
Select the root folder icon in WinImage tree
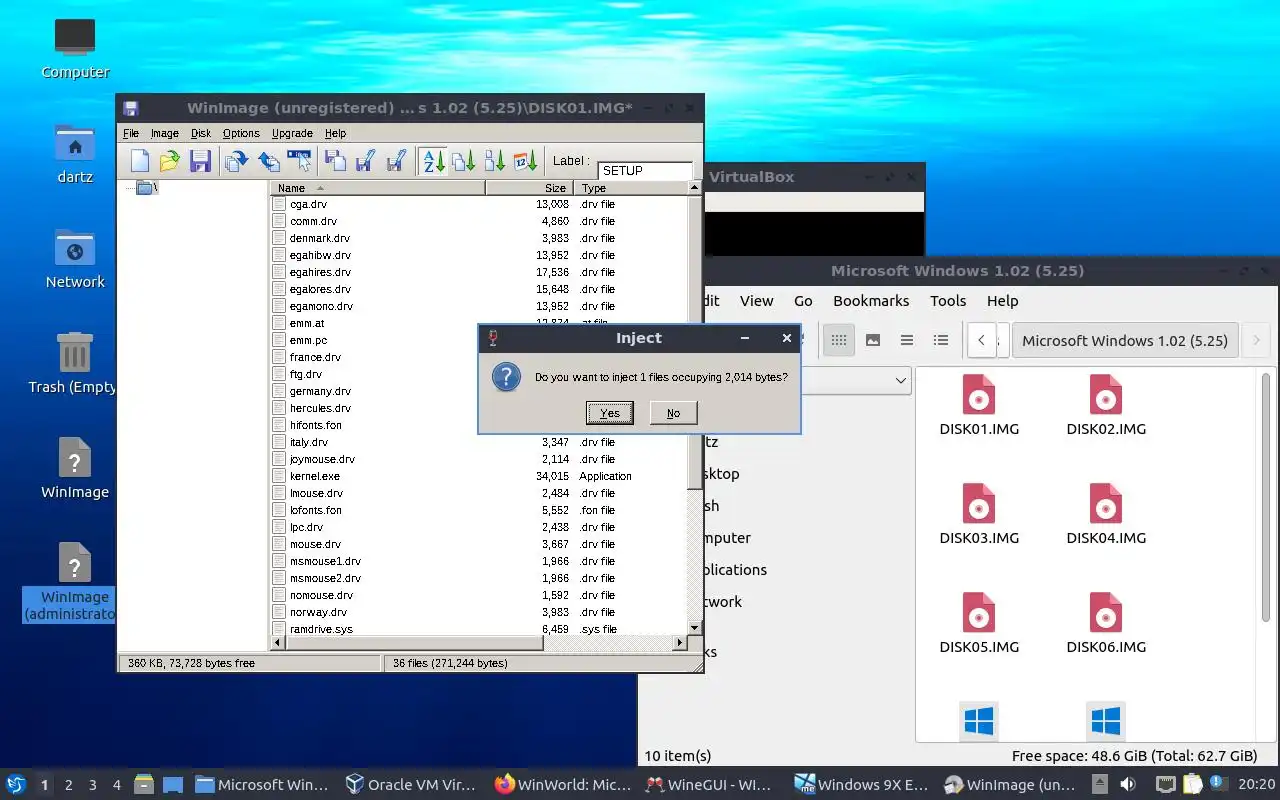point(145,187)
